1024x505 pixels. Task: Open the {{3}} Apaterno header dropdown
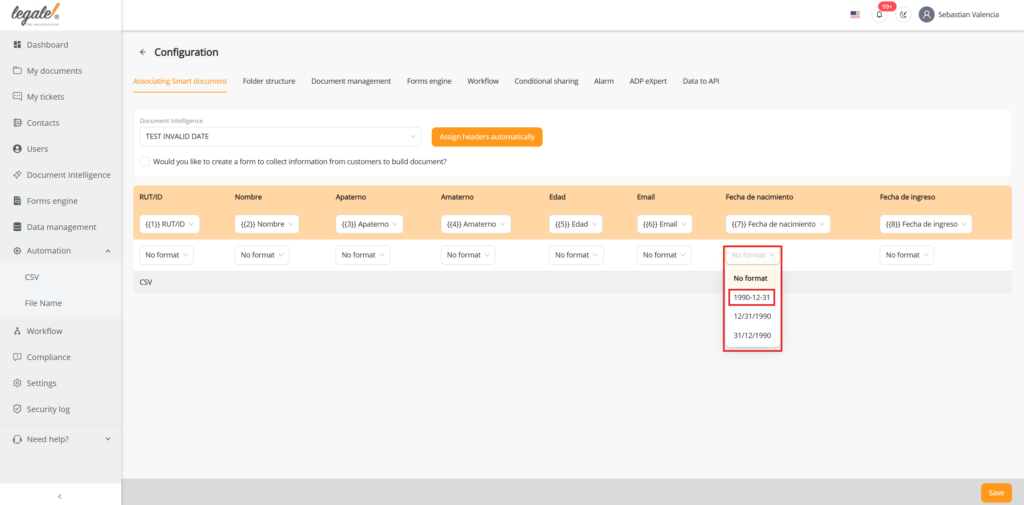tap(369, 224)
